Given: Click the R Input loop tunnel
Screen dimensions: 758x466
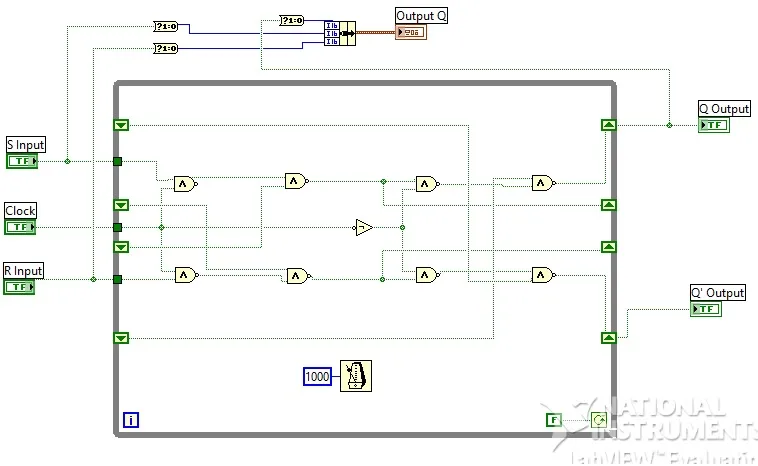Looking at the screenshot, I should 117,279.
